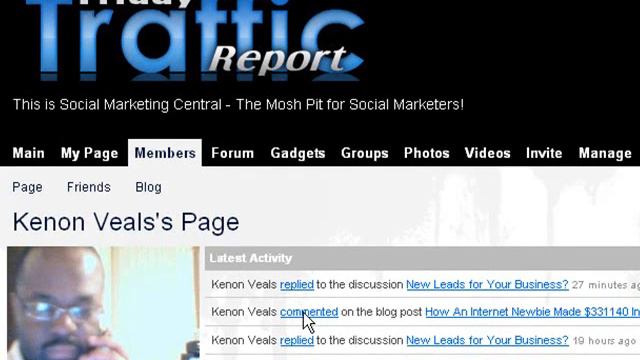The image size is (640, 360).
Task: Open the Main navigation tab
Action: click(x=28, y=153)
